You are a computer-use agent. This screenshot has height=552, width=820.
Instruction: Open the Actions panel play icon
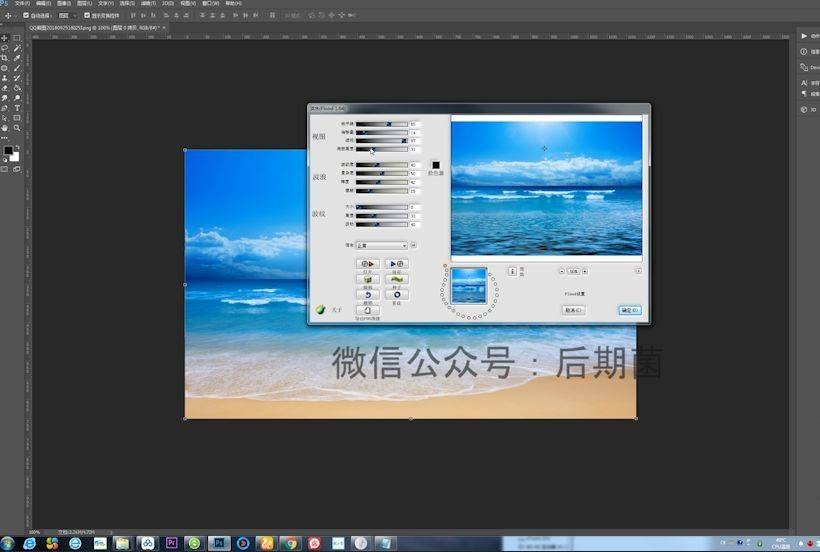pos(804,36)
